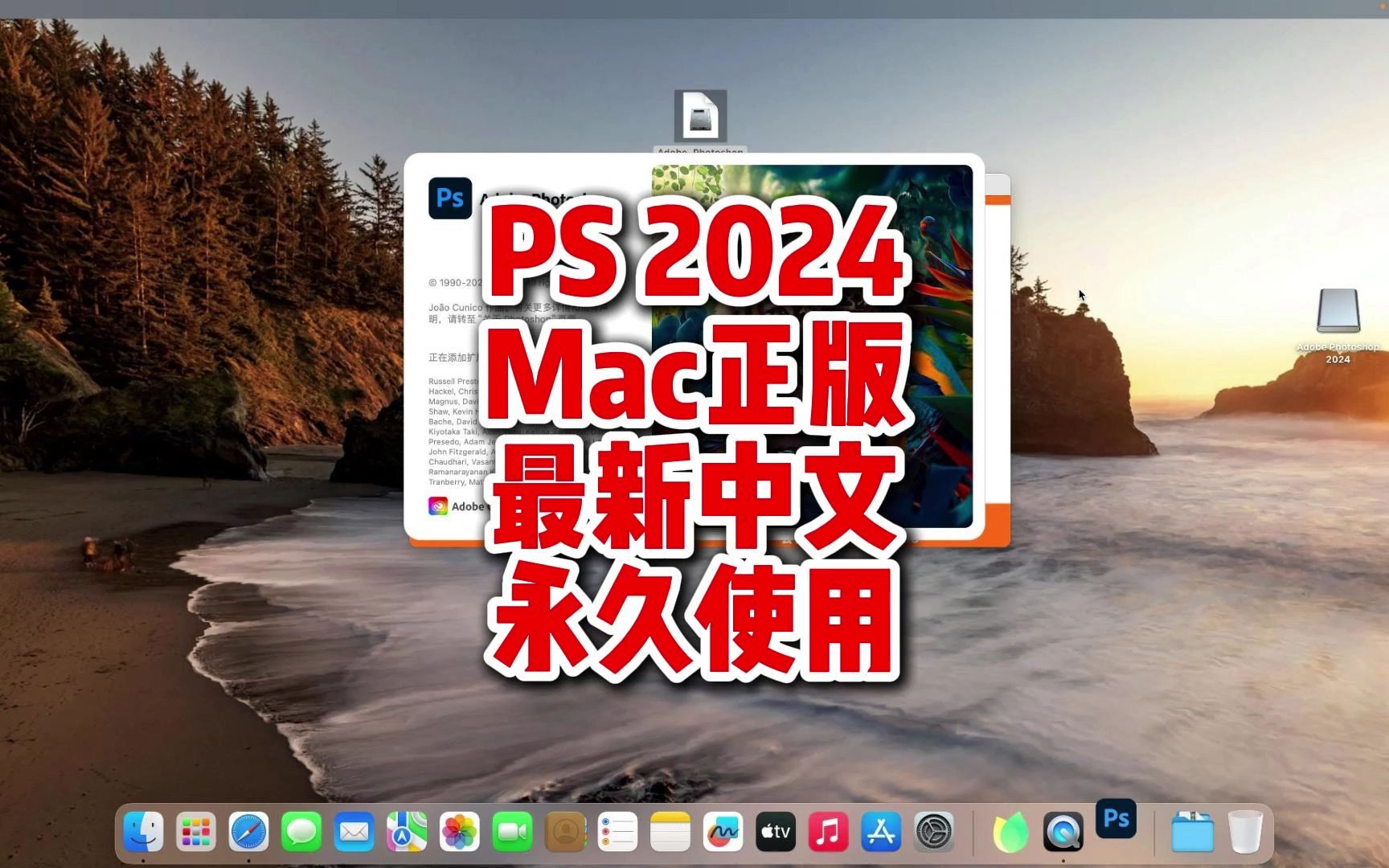This screenshot has height=868, width=1389.
Task: Open Reminders app in the dock
Action: click(618, 832)
